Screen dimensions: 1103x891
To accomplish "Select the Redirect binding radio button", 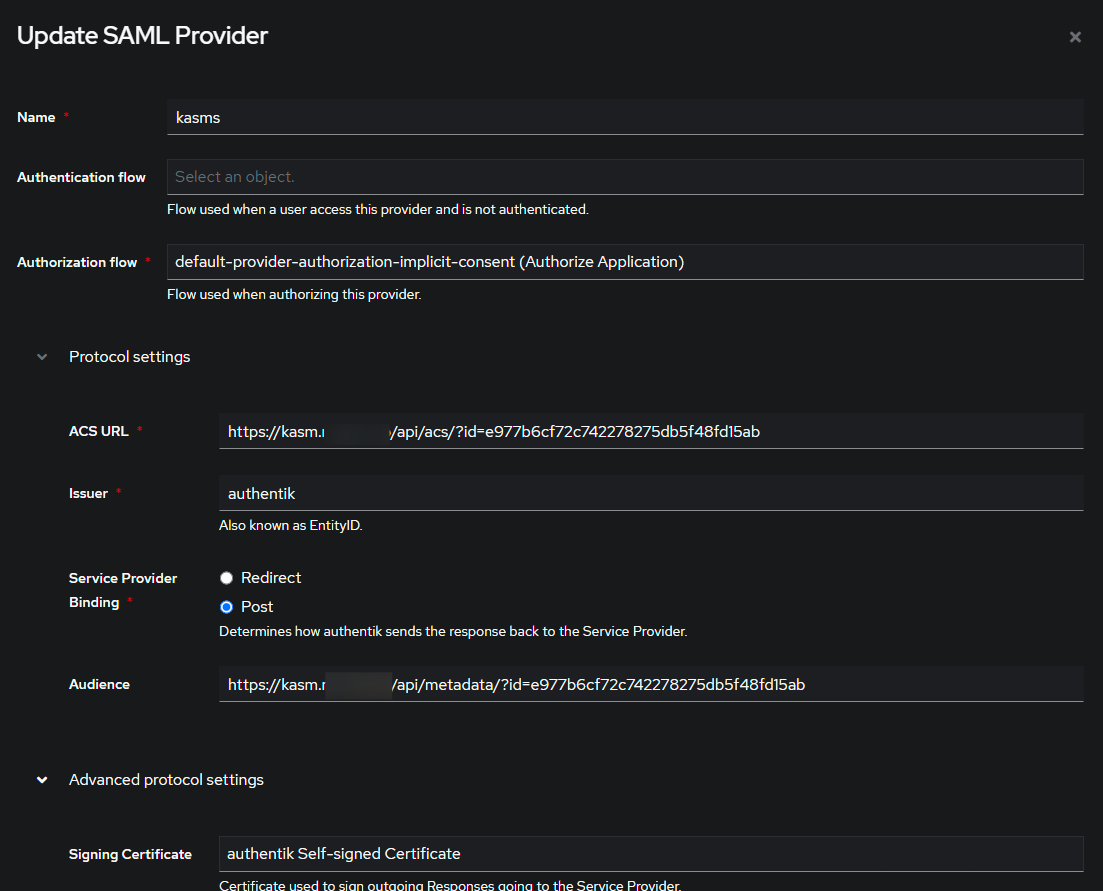I will 227,578.
